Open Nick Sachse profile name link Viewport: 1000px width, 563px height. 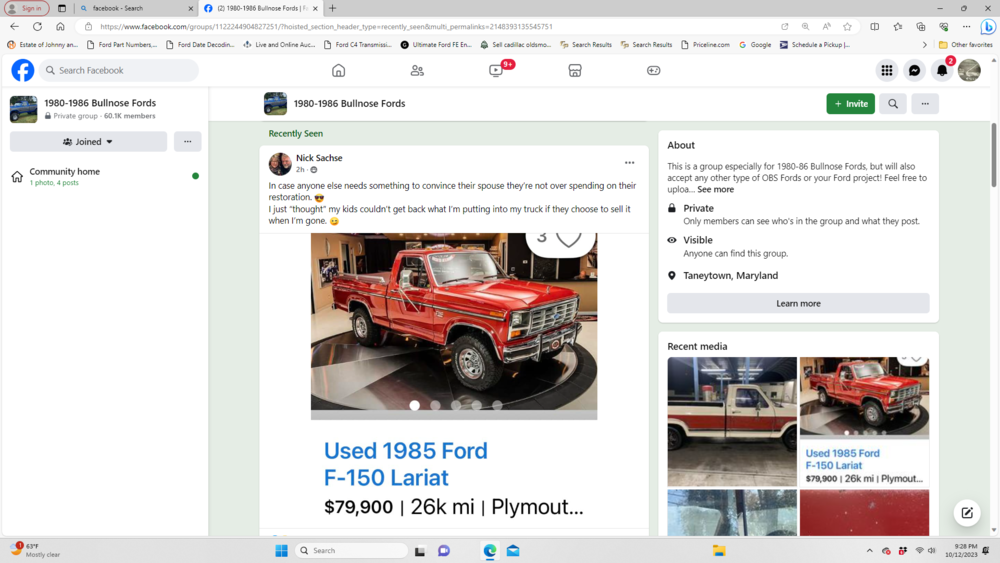319,157
